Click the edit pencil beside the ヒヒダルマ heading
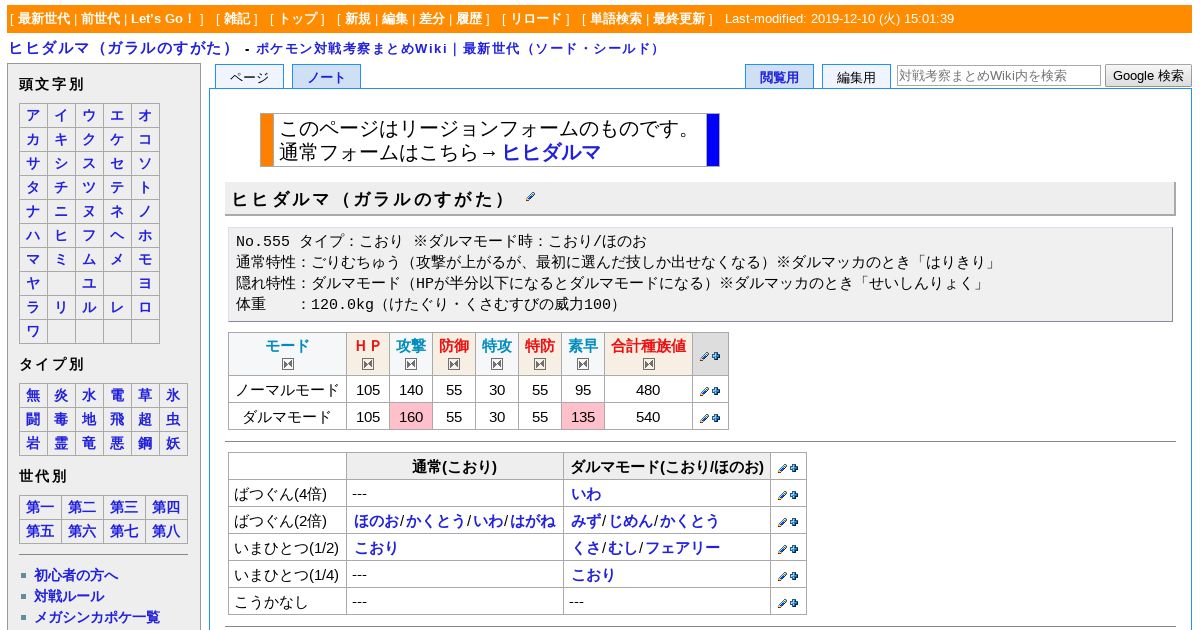This screenshot has width=1200, height=630. click(530, 197)
